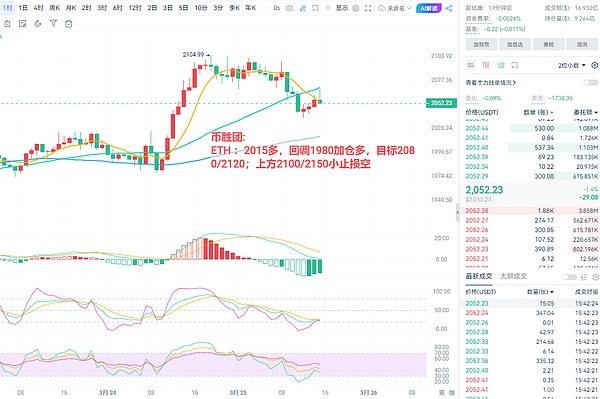Viewport: 600px width, 399px height.
Task: Click the screen capture frame icon
Action: click(x=315, y=8)
